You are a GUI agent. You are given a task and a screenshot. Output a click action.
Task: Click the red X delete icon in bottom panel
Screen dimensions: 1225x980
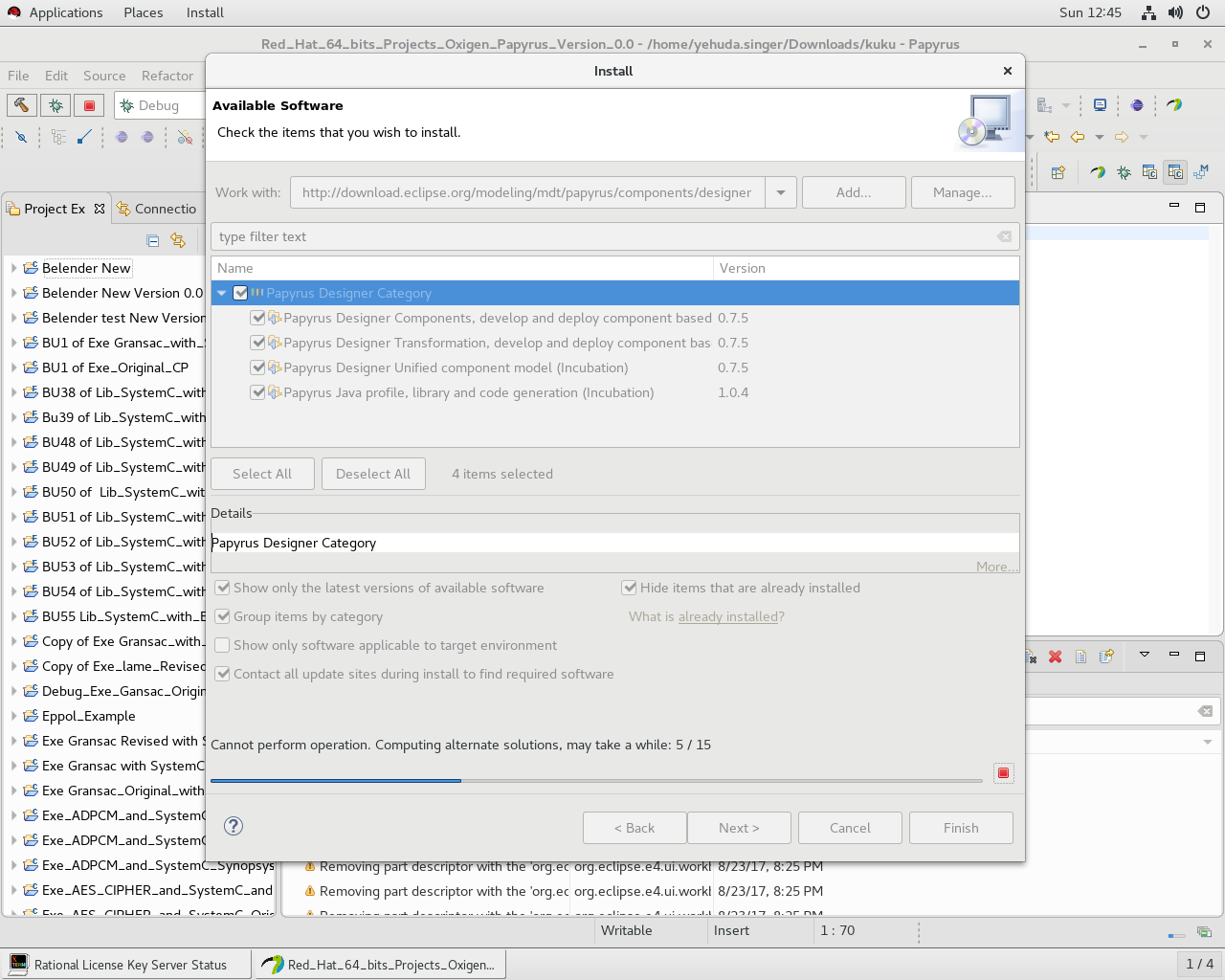1056,657
